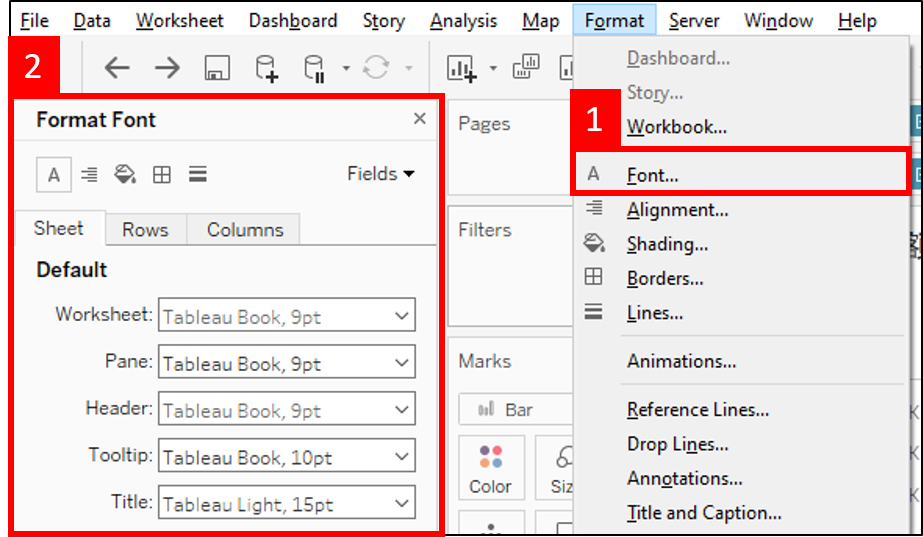This screenshot has width=923, height=537.
Task: Click the Undo back arrow in toolbar
Action: tap(117, 68)
